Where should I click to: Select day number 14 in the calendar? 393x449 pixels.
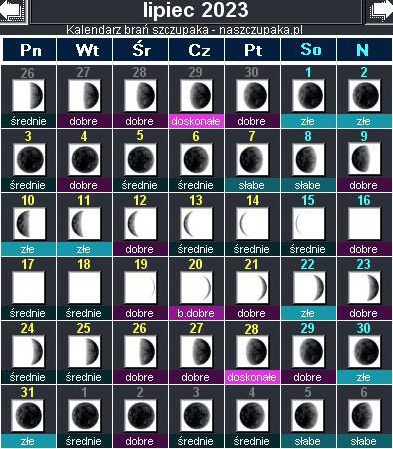252,200
